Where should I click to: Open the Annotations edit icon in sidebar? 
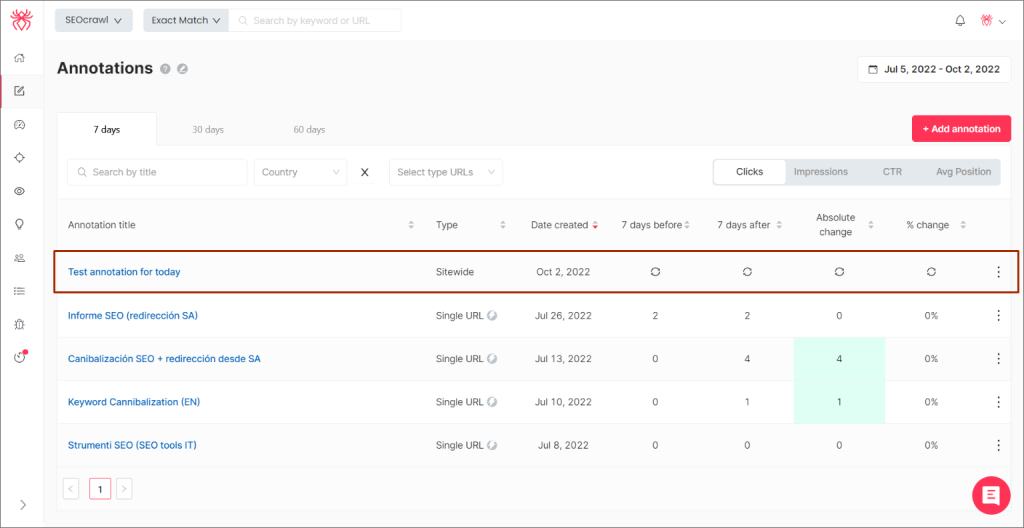pos(20,91)
